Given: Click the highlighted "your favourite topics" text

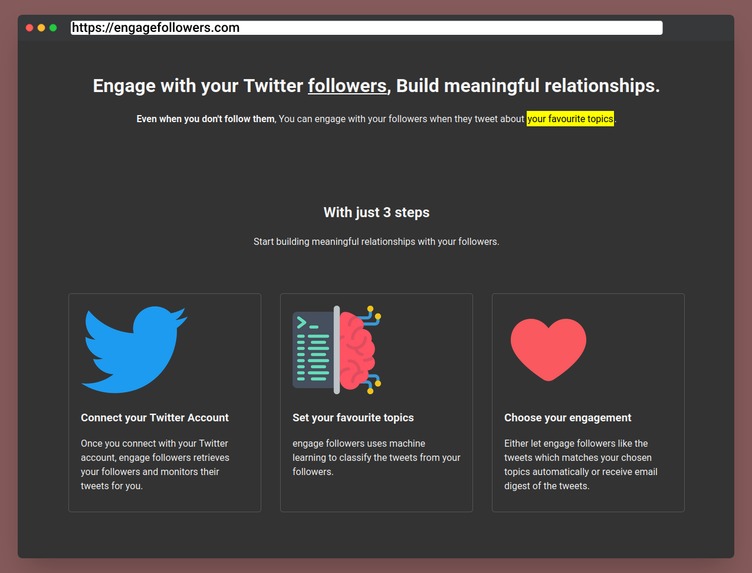Looking at the screenshot, I should click(x=570, y=118).
